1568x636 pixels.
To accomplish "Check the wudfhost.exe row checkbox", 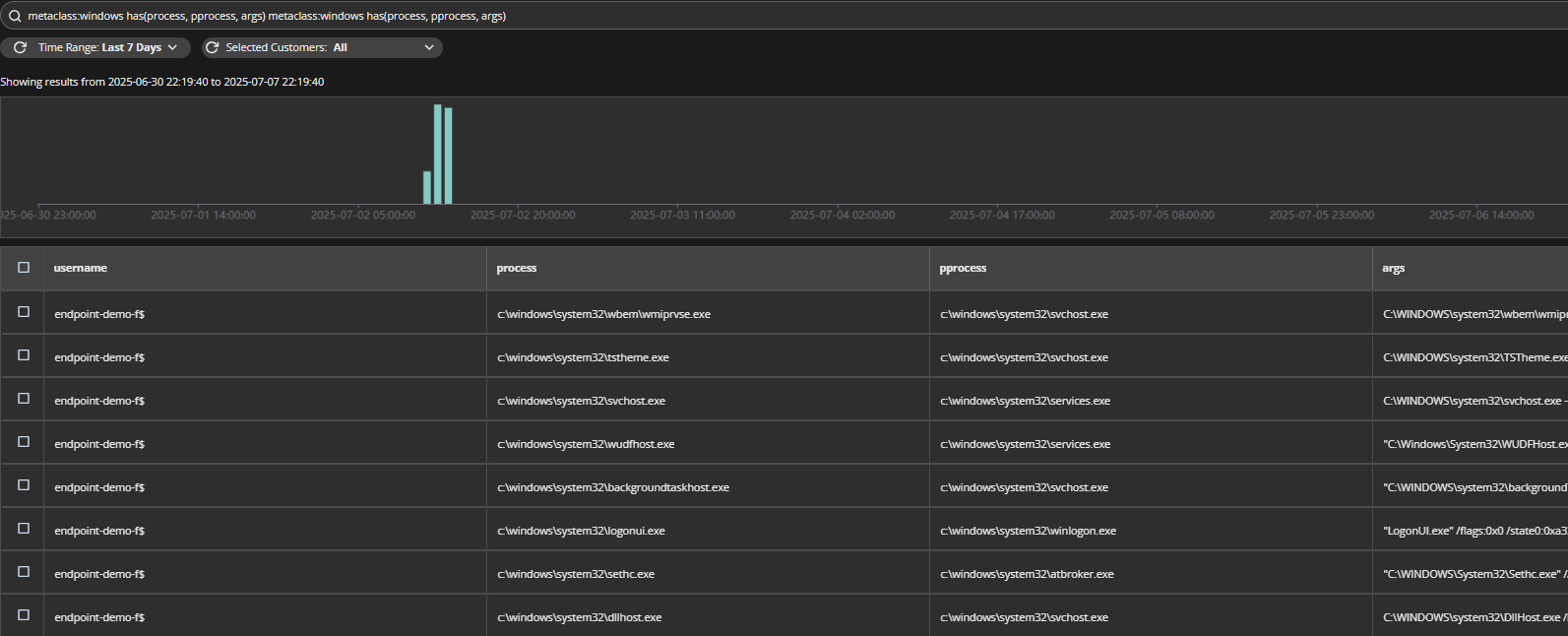I will point(24,442).
